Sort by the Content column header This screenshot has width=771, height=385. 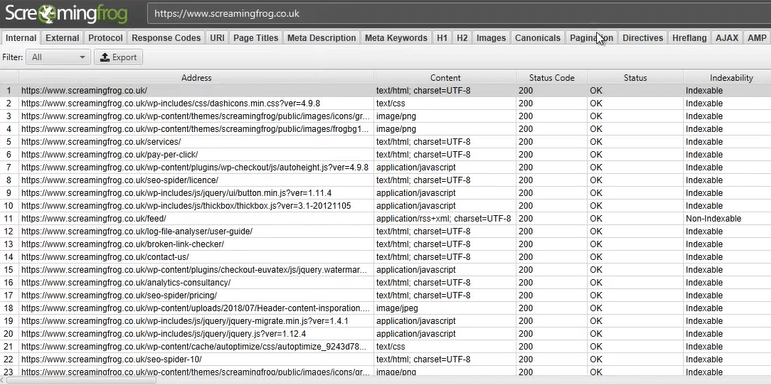pyautogui.click(x=445, y=78)
